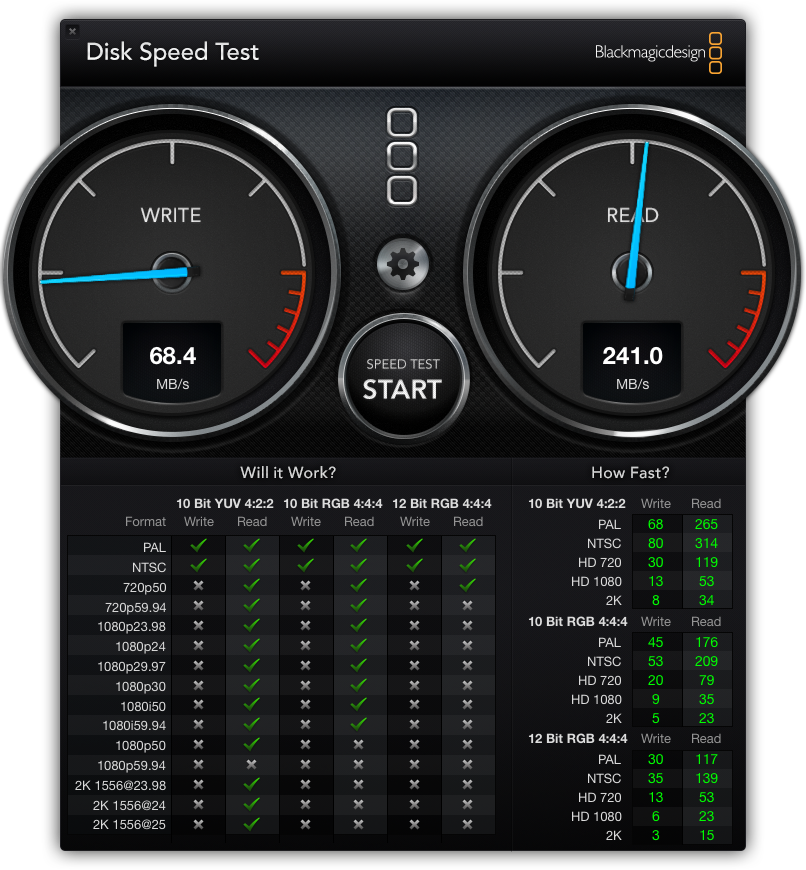
Task: Click 10 Bit YUV PAL read value 265
Action: (x=706, y=524)
